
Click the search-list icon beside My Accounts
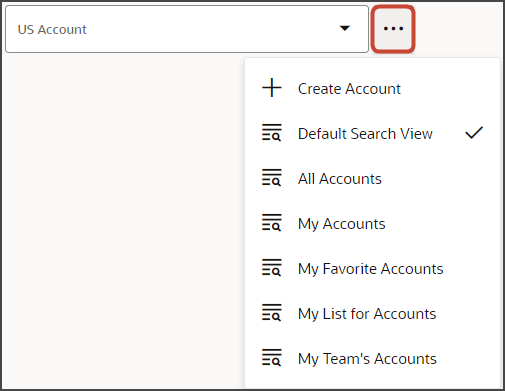[272, 223]
